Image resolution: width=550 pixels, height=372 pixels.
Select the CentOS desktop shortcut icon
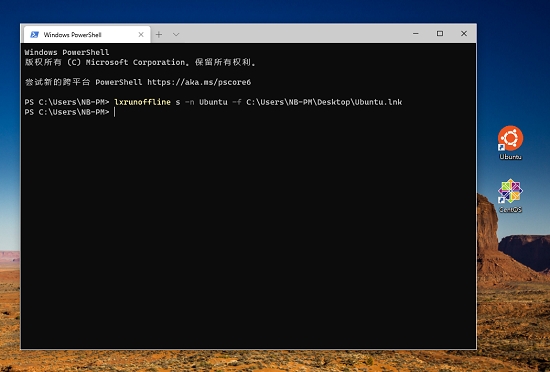pyautogui.click(x=510, y=191)
